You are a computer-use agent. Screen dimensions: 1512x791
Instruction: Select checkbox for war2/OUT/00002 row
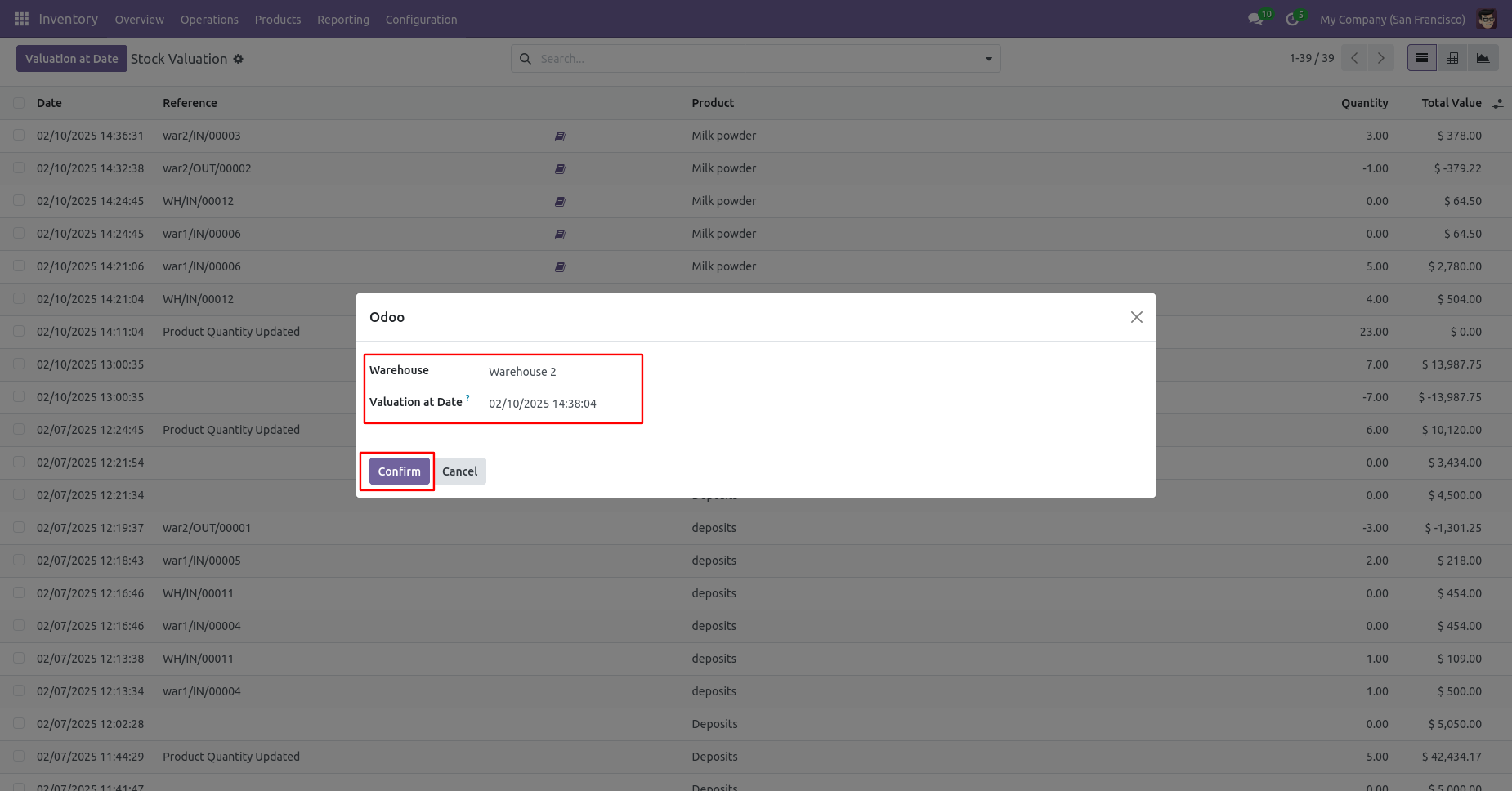(x=19, y=168)
